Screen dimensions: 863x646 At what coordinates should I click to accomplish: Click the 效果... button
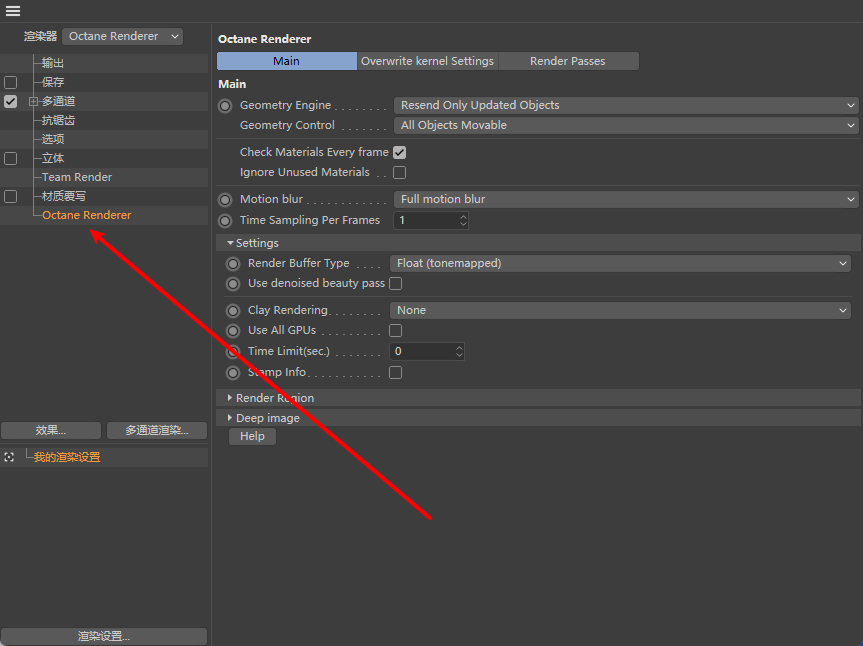(x=51, y=430)
